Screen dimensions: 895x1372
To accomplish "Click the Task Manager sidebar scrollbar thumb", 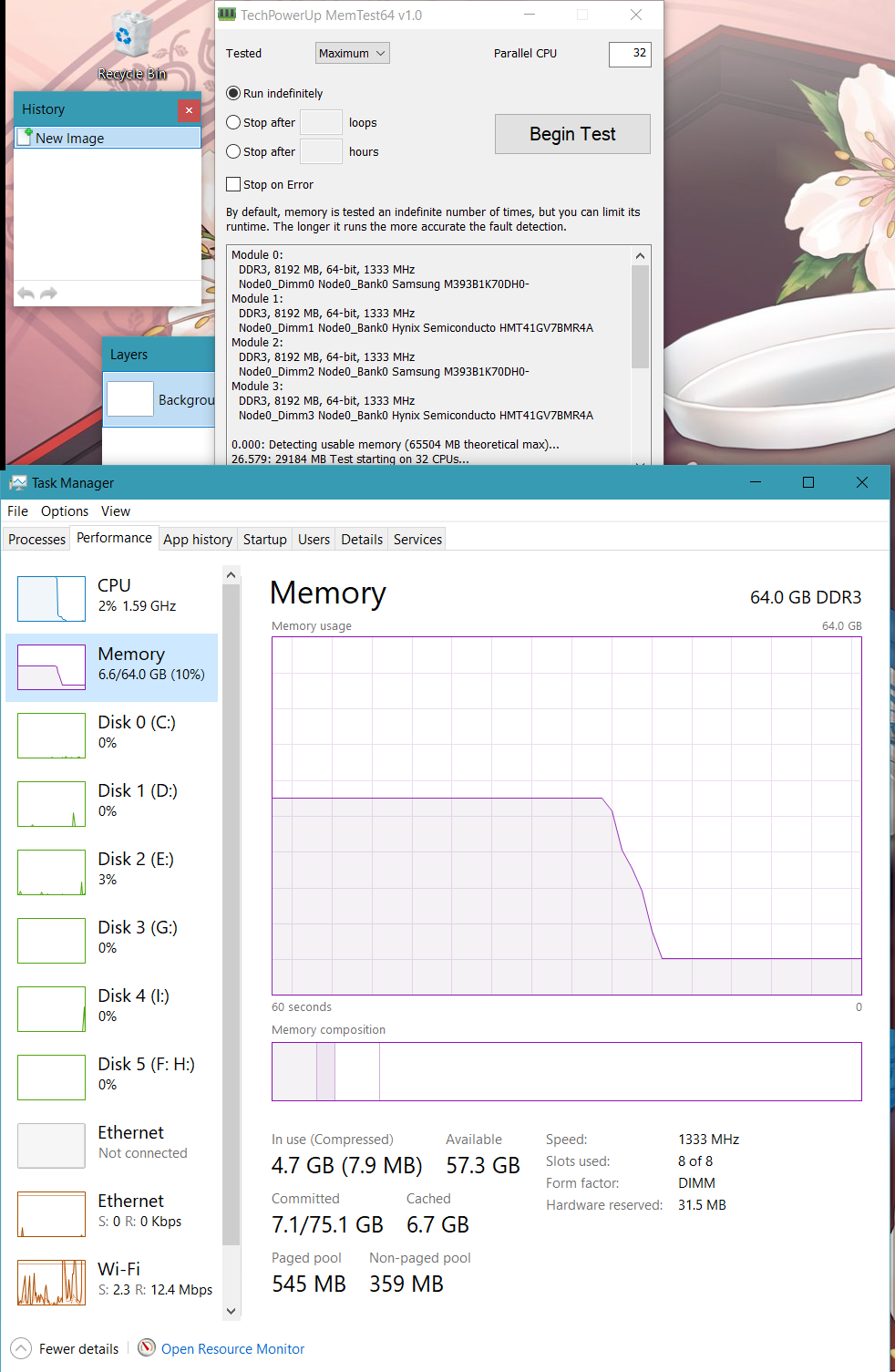I will [x=231, y=914].
